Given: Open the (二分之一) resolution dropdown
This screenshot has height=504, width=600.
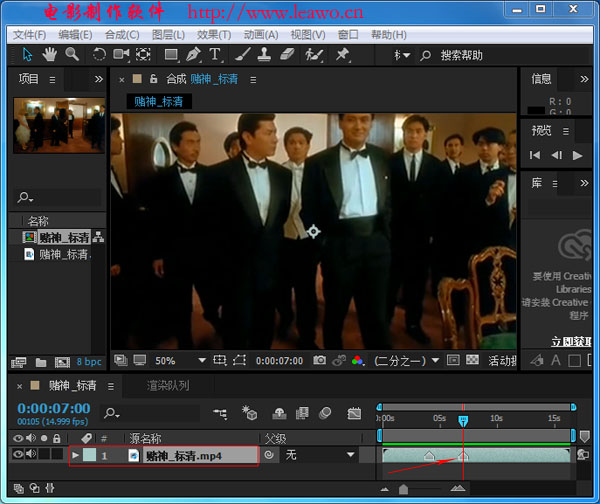Looking at the screenshot, I should pyautogui.click(x=406, y=360).
